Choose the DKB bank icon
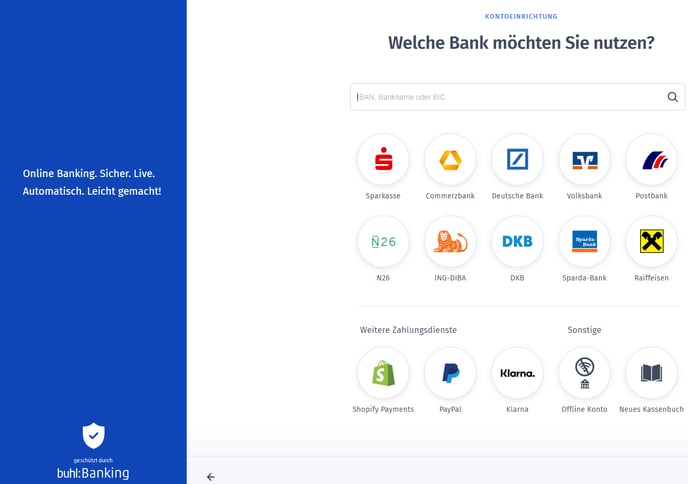Viewport: 688px width, 484px height. 517,242
